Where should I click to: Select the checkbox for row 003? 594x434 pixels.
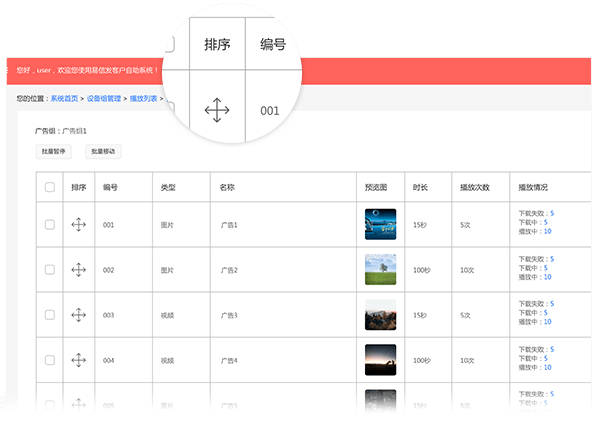coord(50,315)
